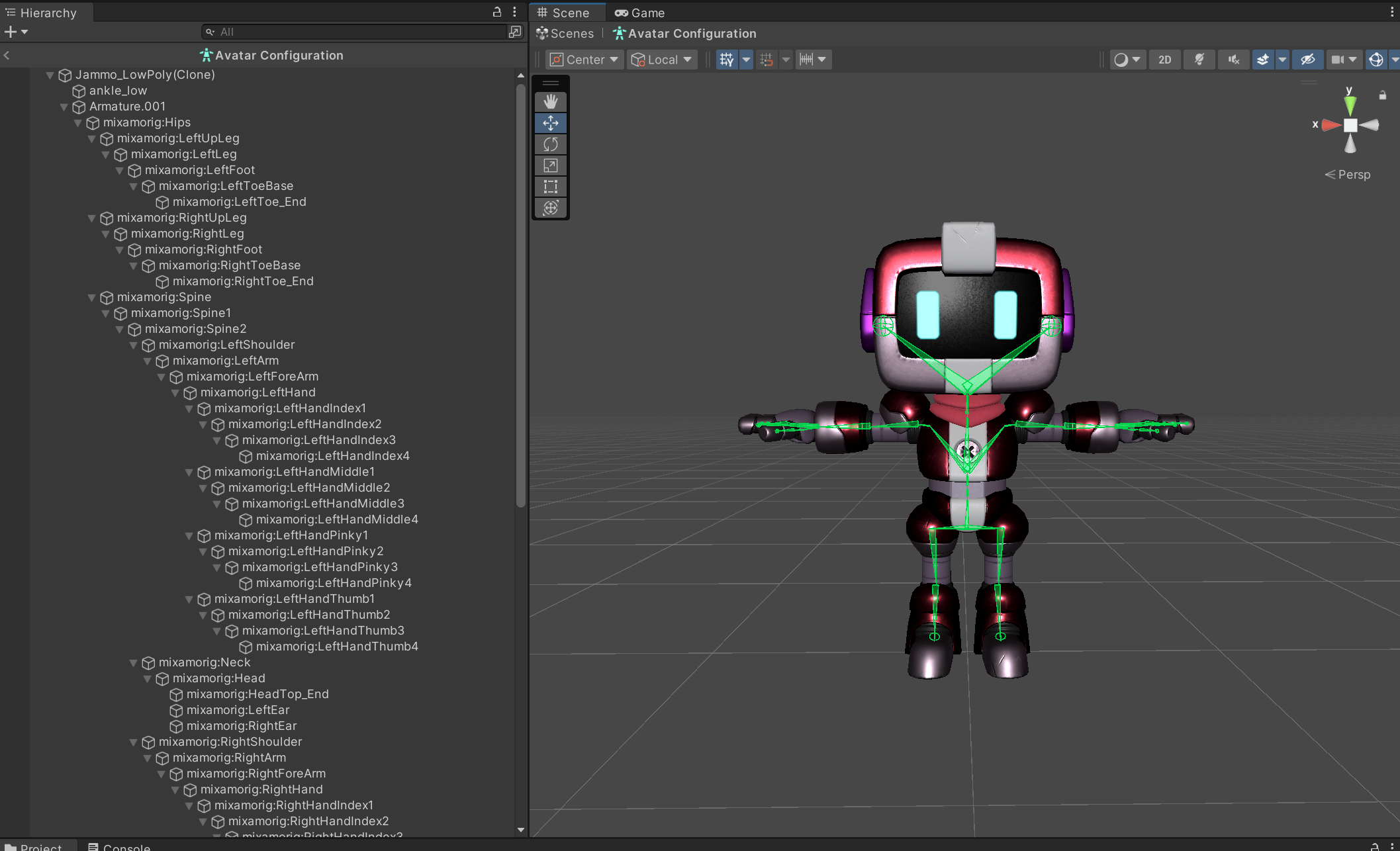Viewport: 1400px width, 851px height.
Task: Select the Rotate tool
Action: 550,144
